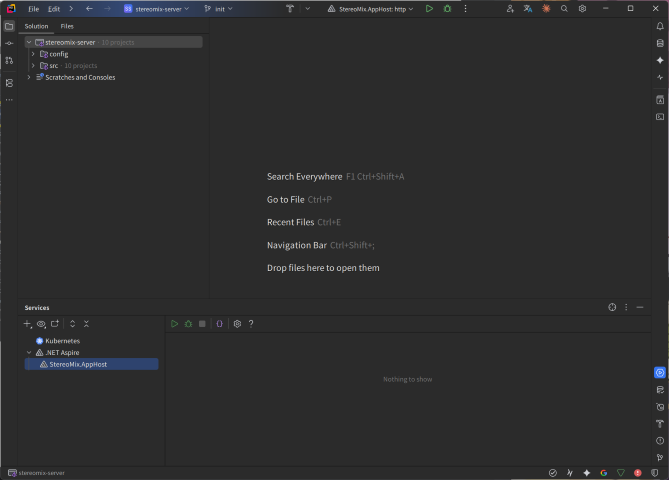The image size is (669, 480).
Task: Collapse the .NET Aspire node
Action: click(x=29, y=353)
